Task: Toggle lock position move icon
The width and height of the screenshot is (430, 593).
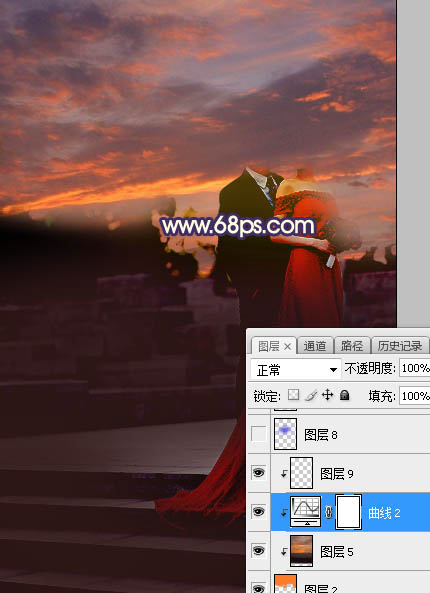Action: point(327,396)
